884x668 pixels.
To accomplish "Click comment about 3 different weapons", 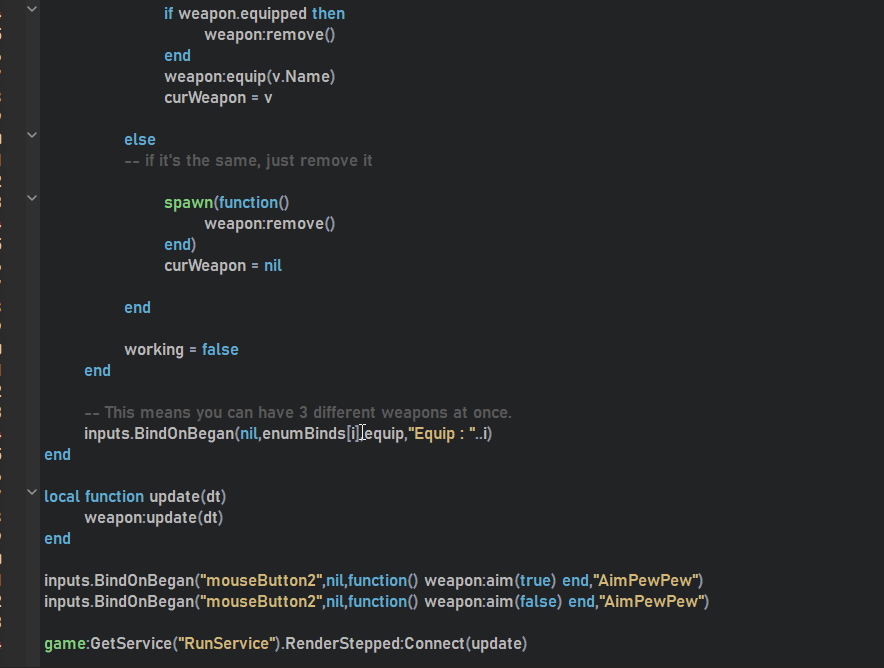I will [x=298, y=413].
